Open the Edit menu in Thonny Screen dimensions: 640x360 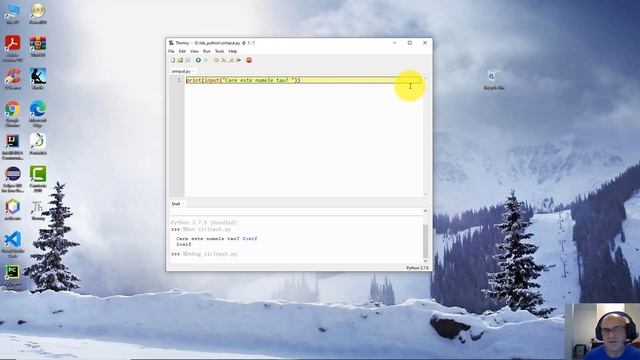tap(182, 51)
